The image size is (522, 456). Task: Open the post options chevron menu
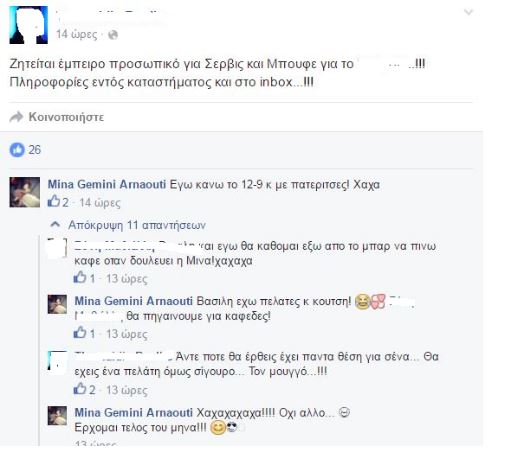click(469, 13)
